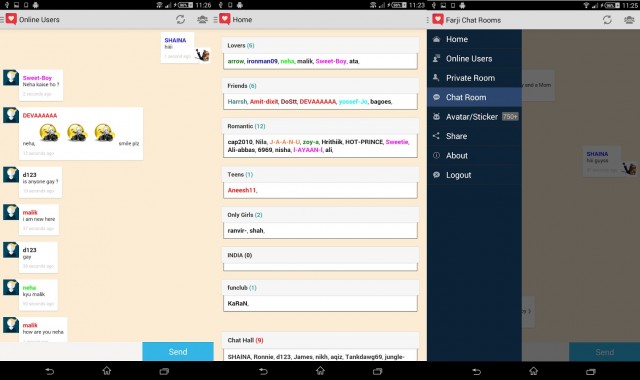
Task: Tap heart logo beside Home title
Action: [224, 19]
